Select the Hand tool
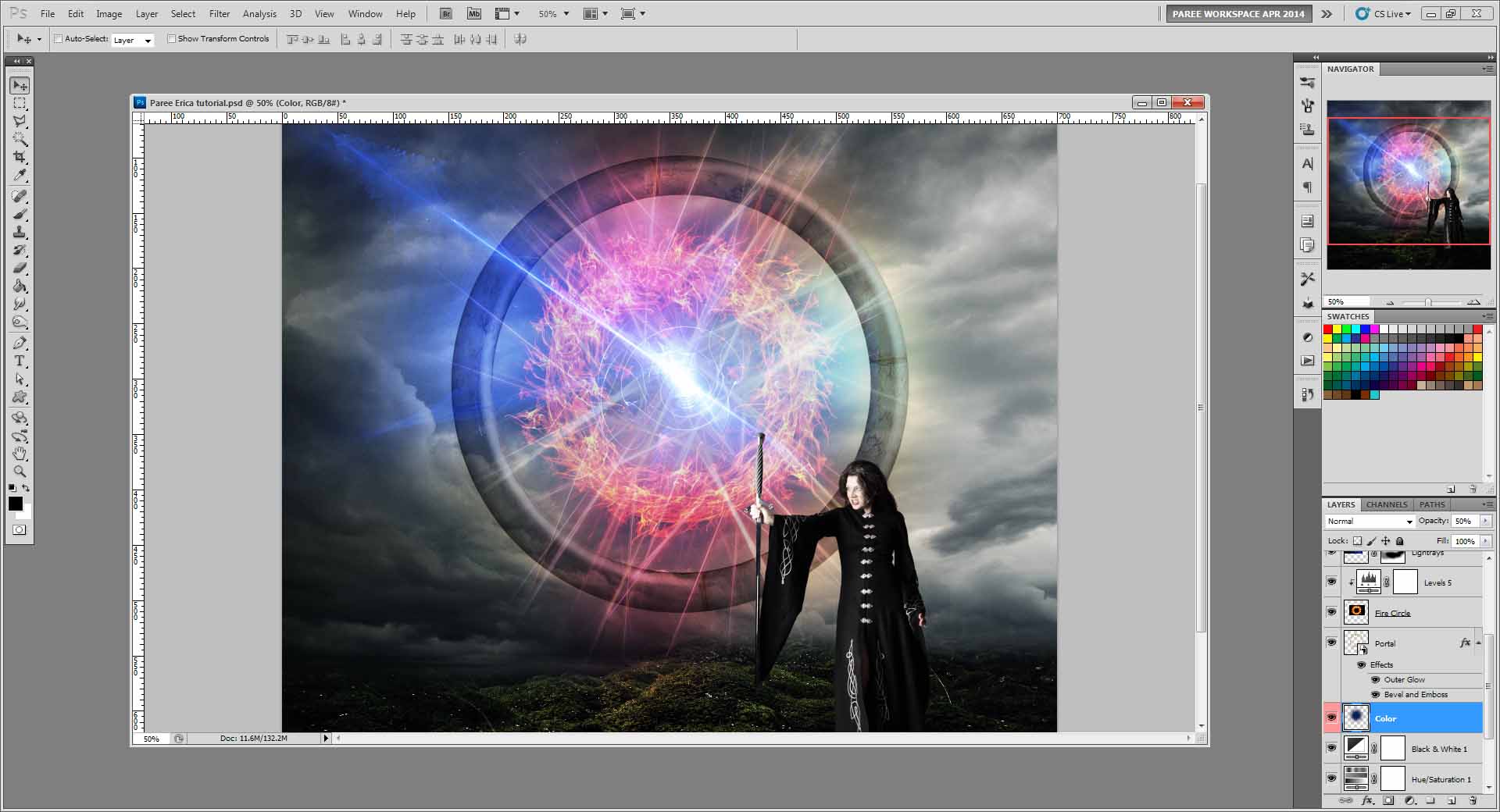 [20, 454]
